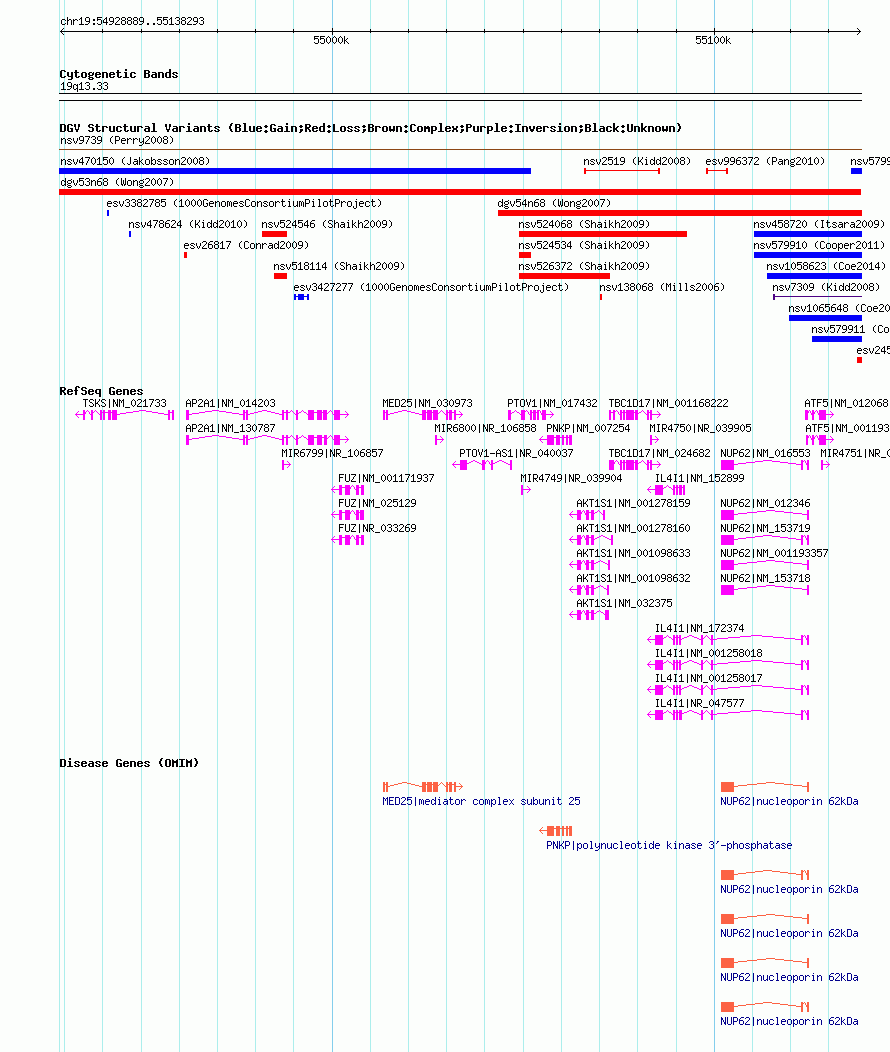
Task: Click nsv518114 (Shaikh2009) variant label
Action: [339, 266]
